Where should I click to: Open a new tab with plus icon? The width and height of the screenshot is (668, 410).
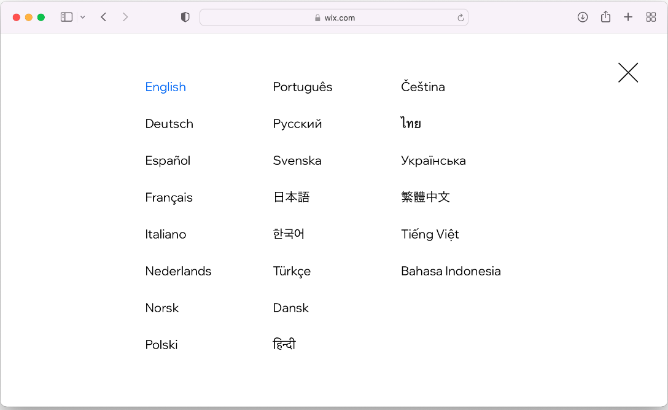(628, 17)
